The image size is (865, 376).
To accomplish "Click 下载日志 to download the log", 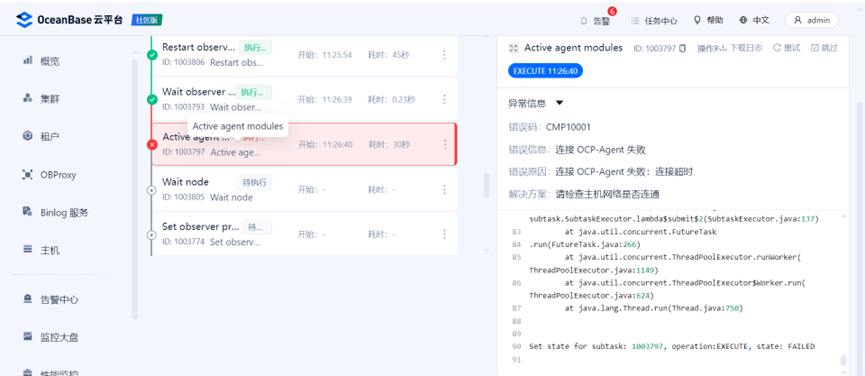I will pyautogui.click(x=741, y=48).
